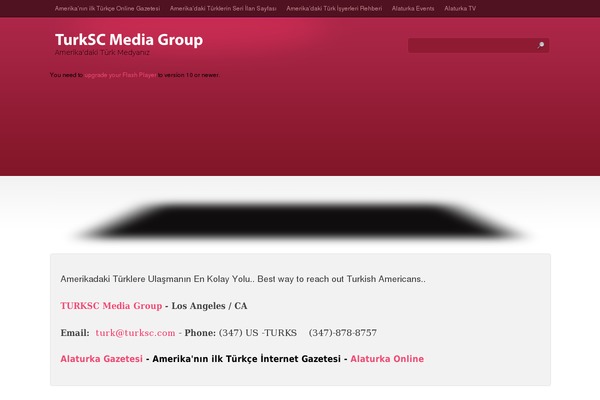
Task: Follow the upgrade your Flash Player link
Action: point(121,75)
